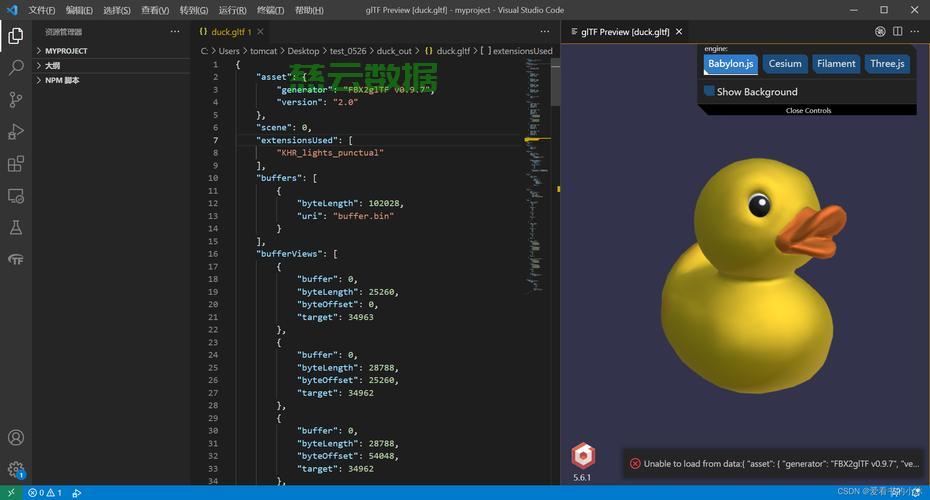This screenshot has height=500, width=930.
Task: Open Source Control view
Action: pos(16,99)
